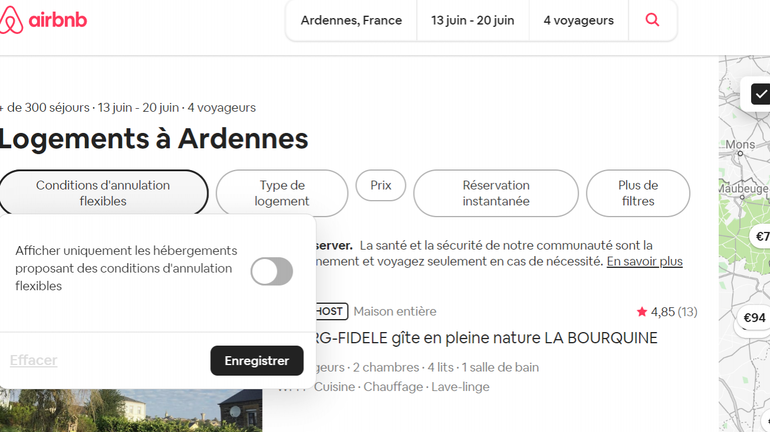Click the listing photo thumbnail
The width and height of the screenshot is (770, 432).
(131, 411)
